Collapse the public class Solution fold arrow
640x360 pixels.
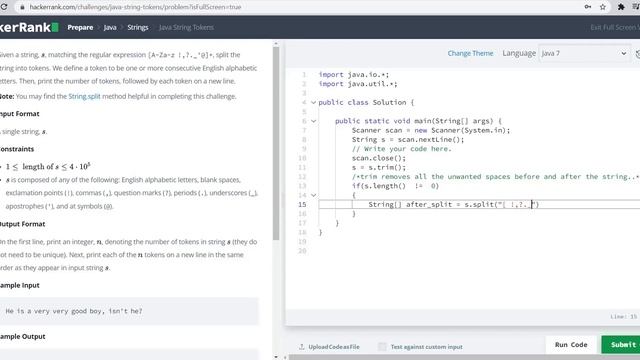(313, 102)
